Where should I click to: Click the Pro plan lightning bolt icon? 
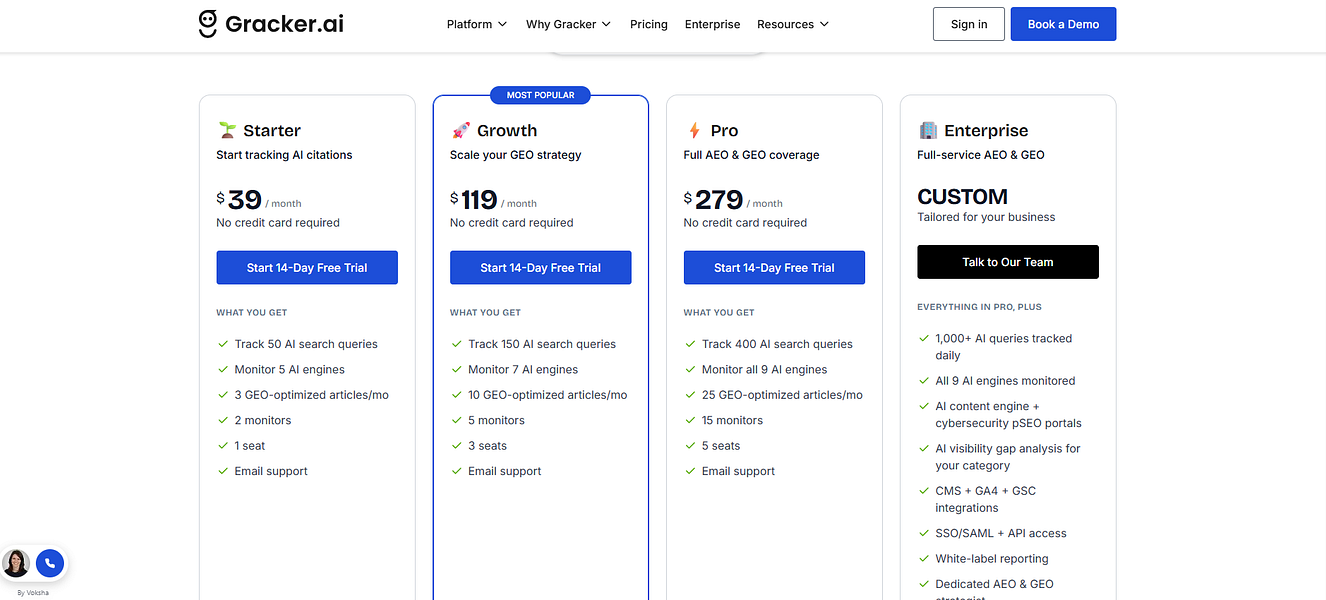694,130
